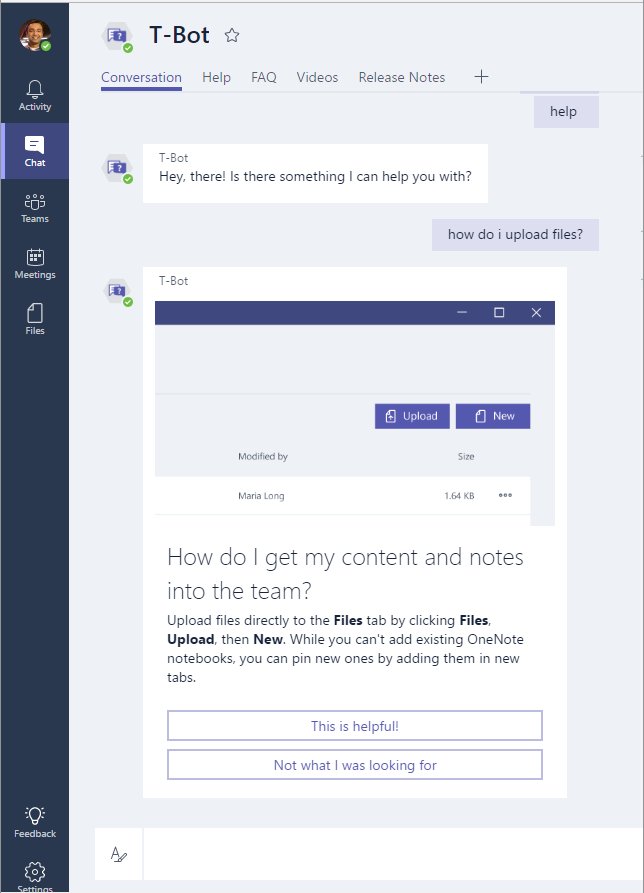
Task: Open the Videos tab
Action: 317,77
